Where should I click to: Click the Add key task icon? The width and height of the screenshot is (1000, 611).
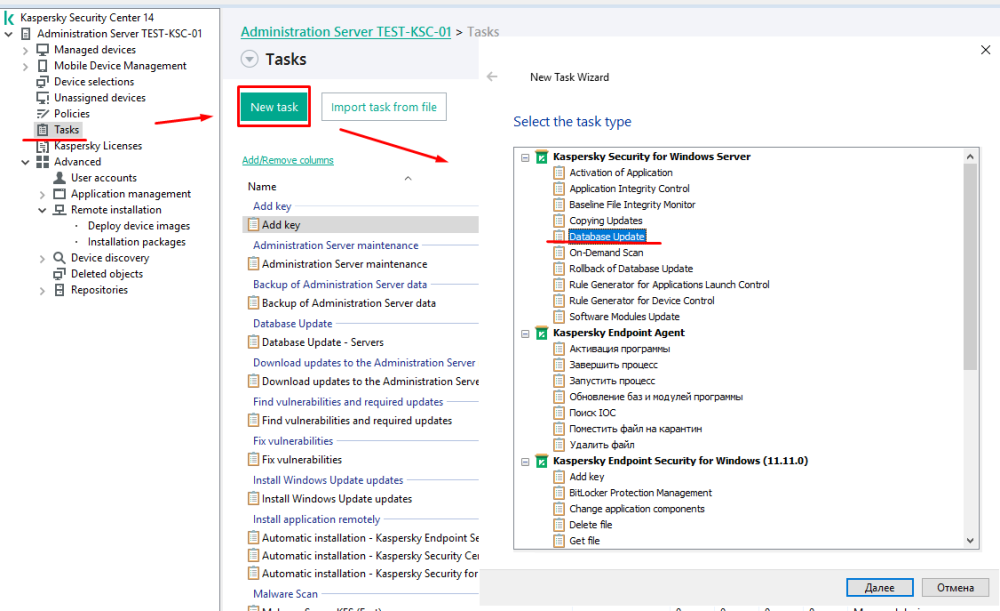(254, 225)
